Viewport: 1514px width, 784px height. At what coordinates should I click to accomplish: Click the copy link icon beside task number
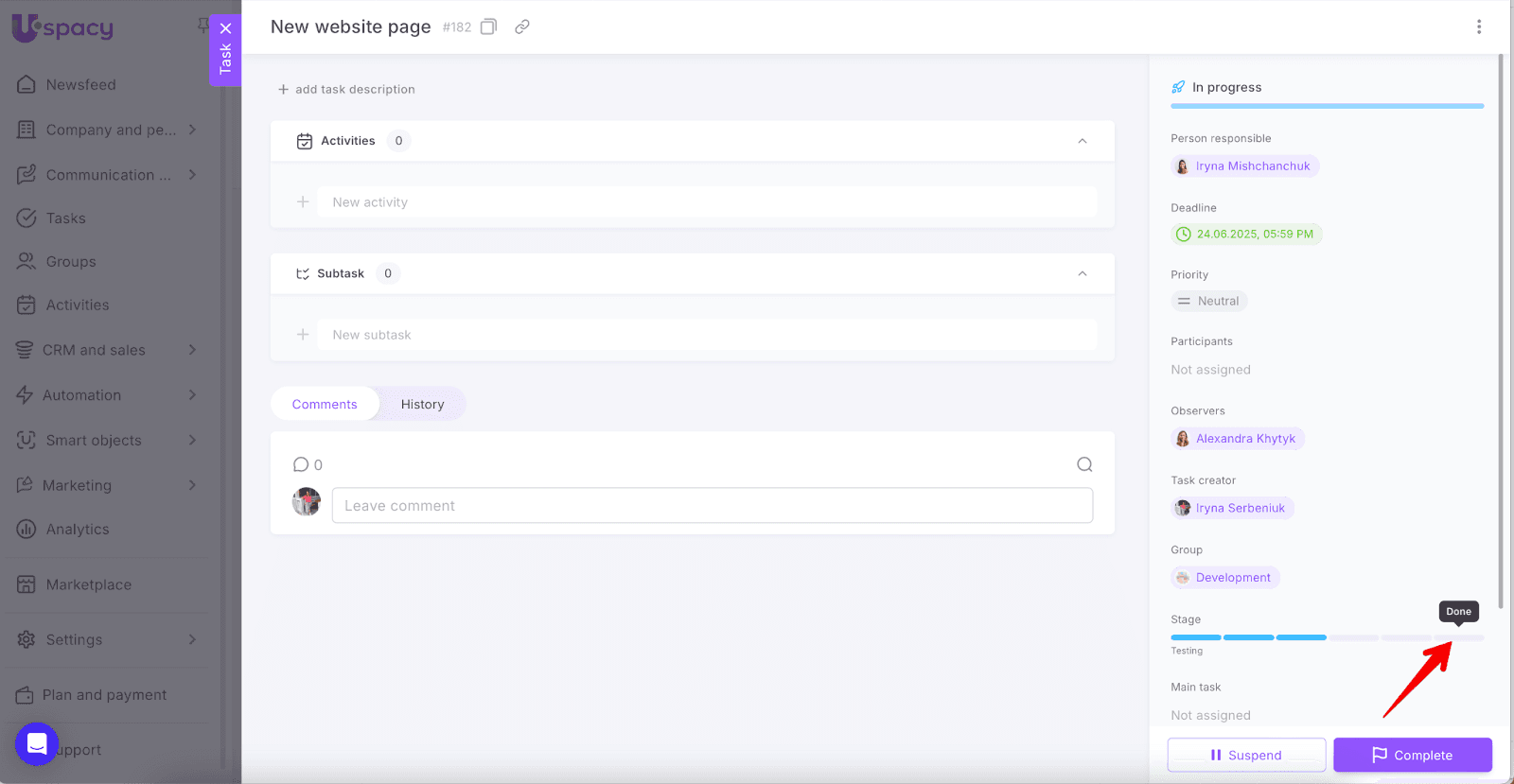coord(521,26)
